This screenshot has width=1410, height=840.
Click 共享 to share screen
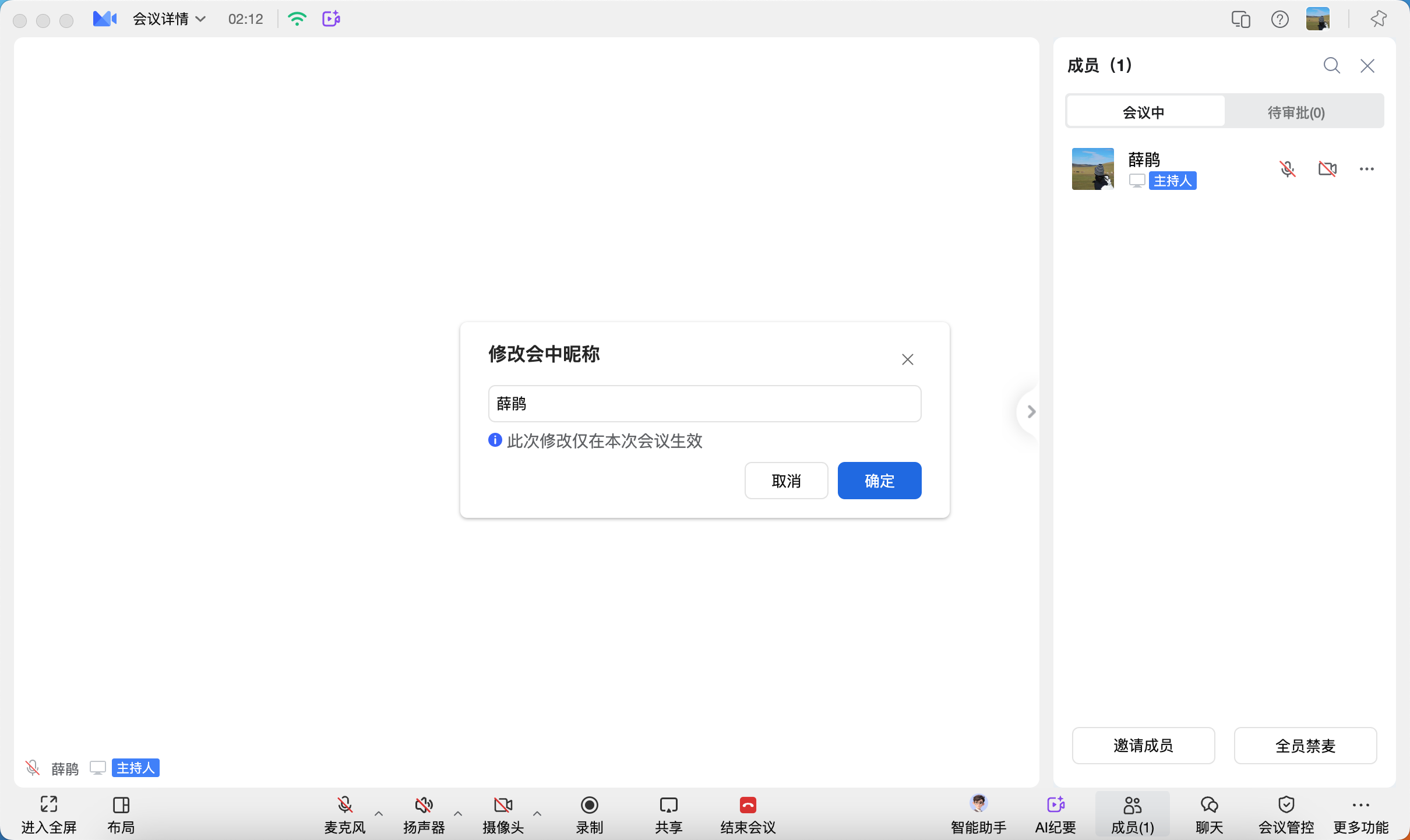[x=668, y=815]
